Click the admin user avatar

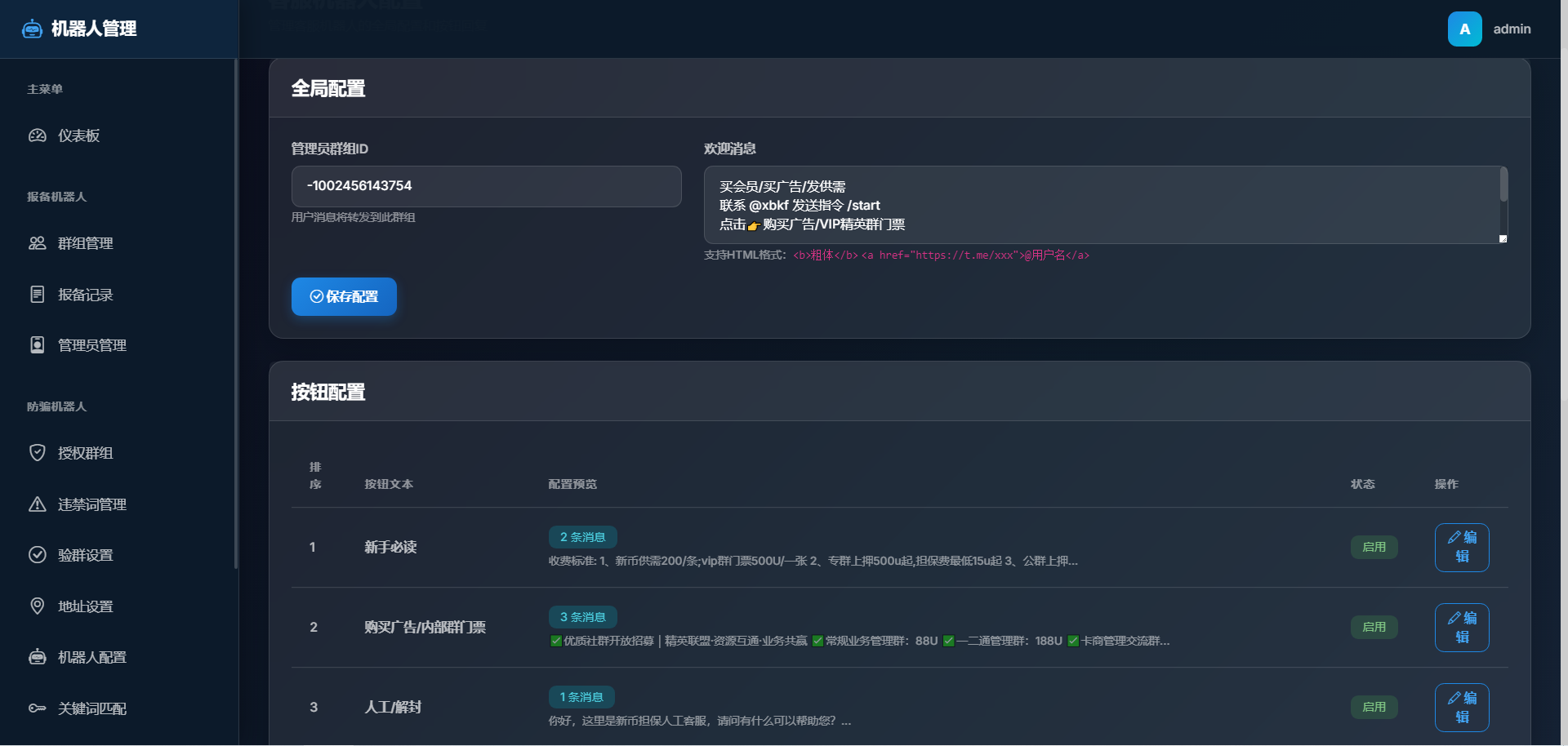coord(1464,29)
